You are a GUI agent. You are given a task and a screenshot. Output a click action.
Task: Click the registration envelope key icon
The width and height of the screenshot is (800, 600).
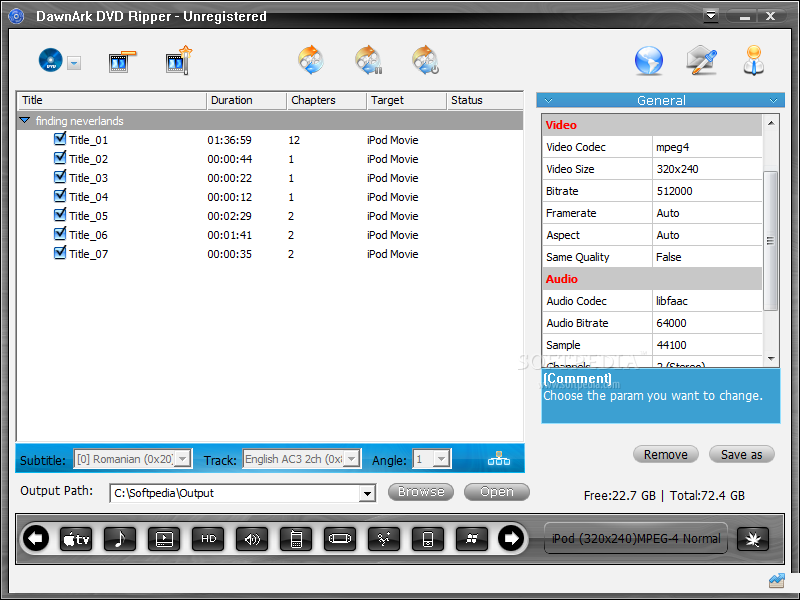click(702, 60)
